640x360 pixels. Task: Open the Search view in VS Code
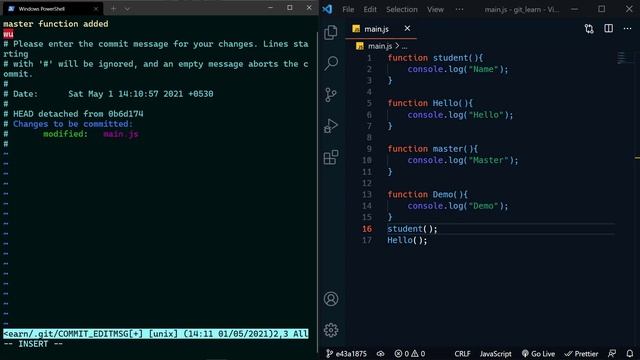pyautogui.click(x=331, y=63)
